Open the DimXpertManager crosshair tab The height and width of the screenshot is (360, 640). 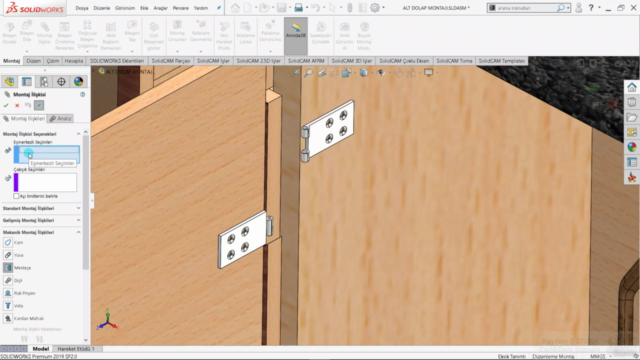click(61, 82)
